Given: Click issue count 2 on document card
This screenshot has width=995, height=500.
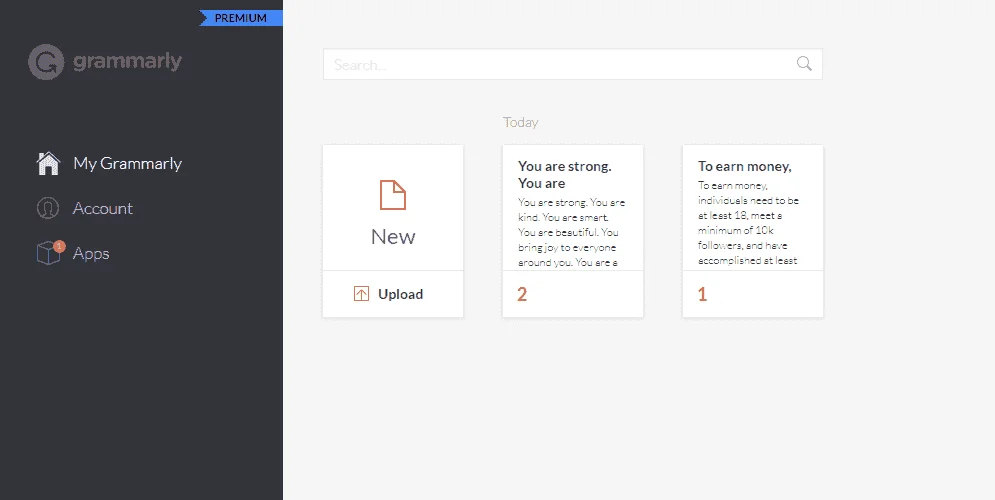Looking at the screenshot, I should tap(522, 294).
